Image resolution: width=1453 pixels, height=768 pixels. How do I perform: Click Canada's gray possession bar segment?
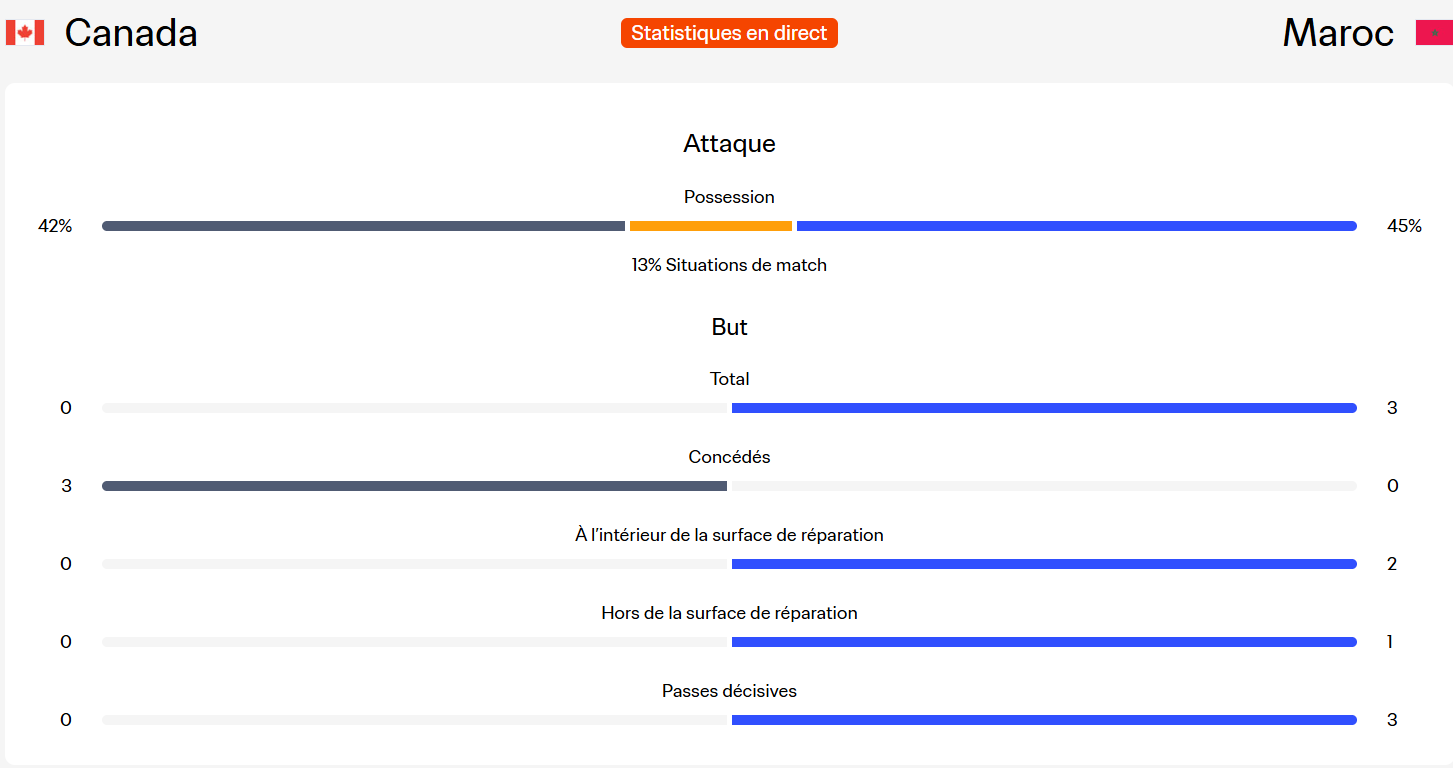(363, 226)
